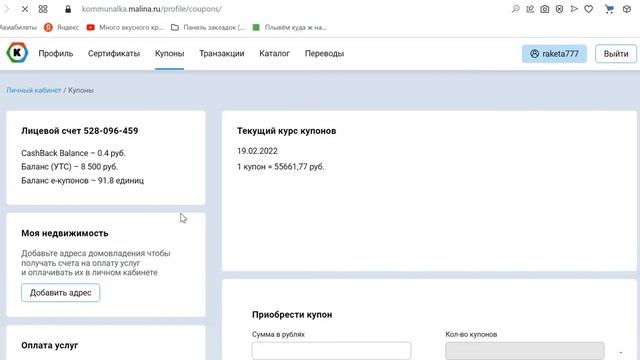The height and width of the screenshot is (360, 640).
Task: Click the date 19.02.2022
Action: 257,151
